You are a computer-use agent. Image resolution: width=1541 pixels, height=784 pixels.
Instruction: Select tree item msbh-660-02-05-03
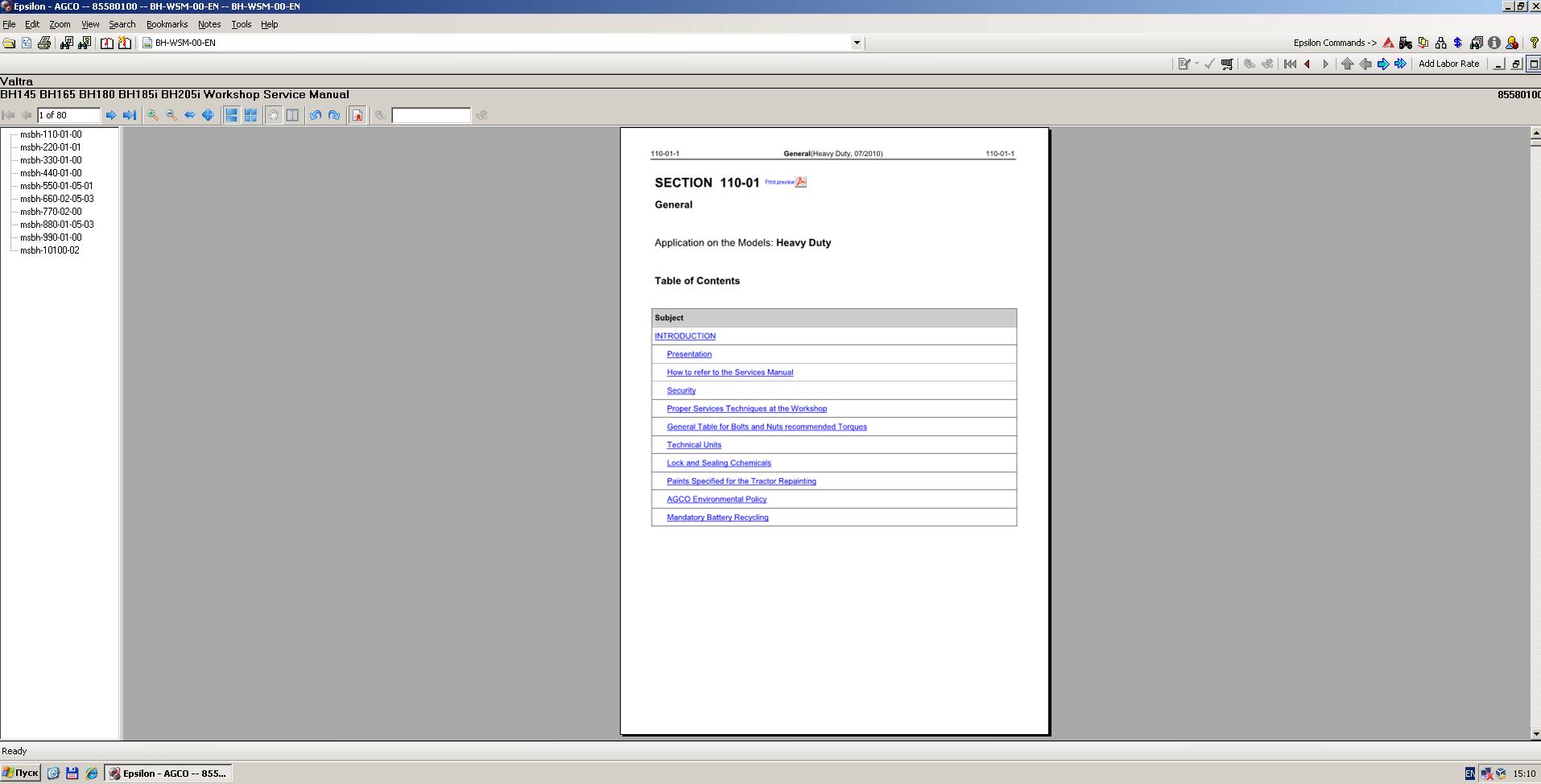point(57,199)
